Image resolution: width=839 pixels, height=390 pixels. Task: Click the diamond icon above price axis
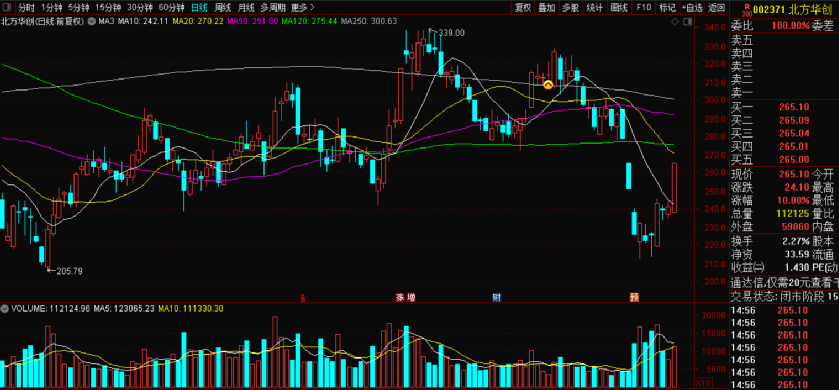coord(675,22)
